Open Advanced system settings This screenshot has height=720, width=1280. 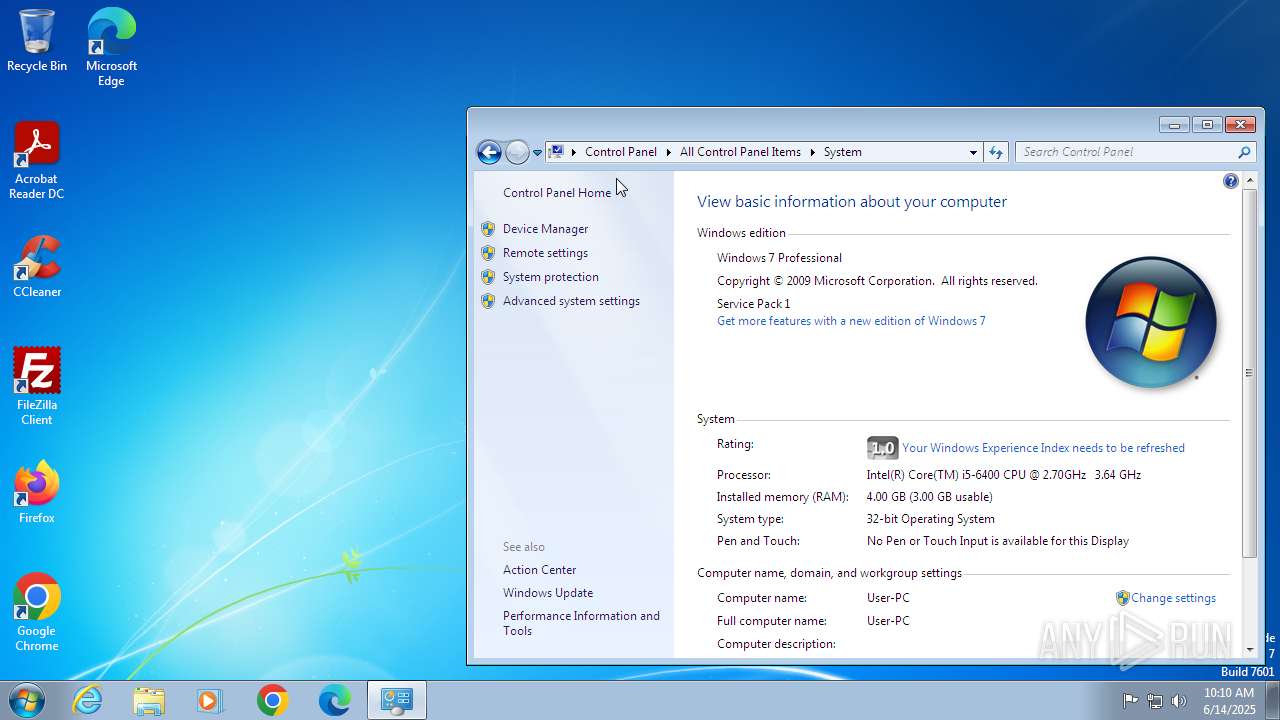[571, 301]
